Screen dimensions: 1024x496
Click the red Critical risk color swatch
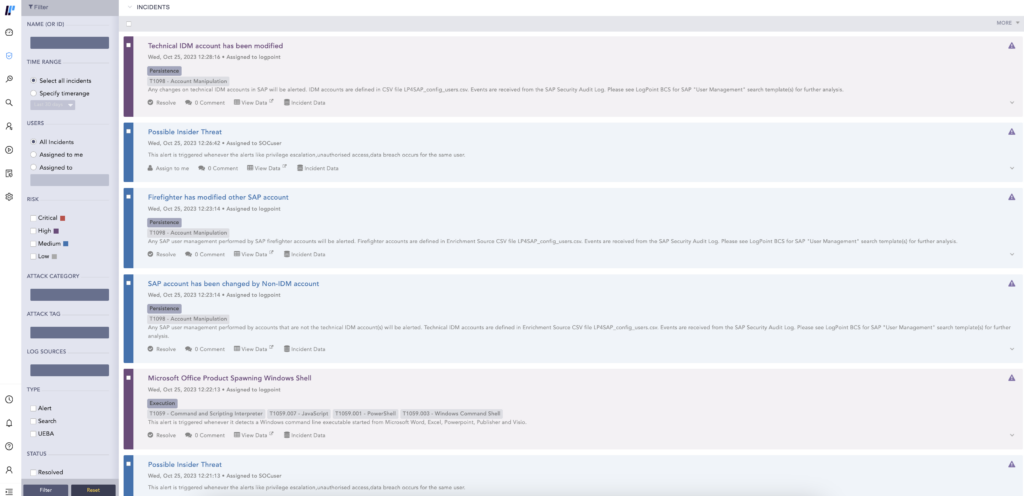[x=63, y=218]
